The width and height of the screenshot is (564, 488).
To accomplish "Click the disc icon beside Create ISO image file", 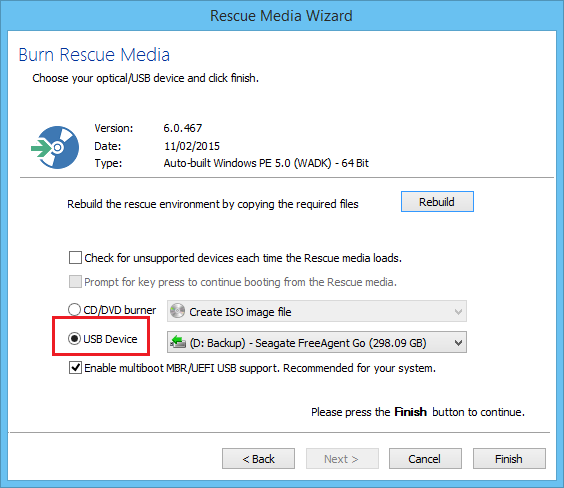I will click(x=177, y=311).
